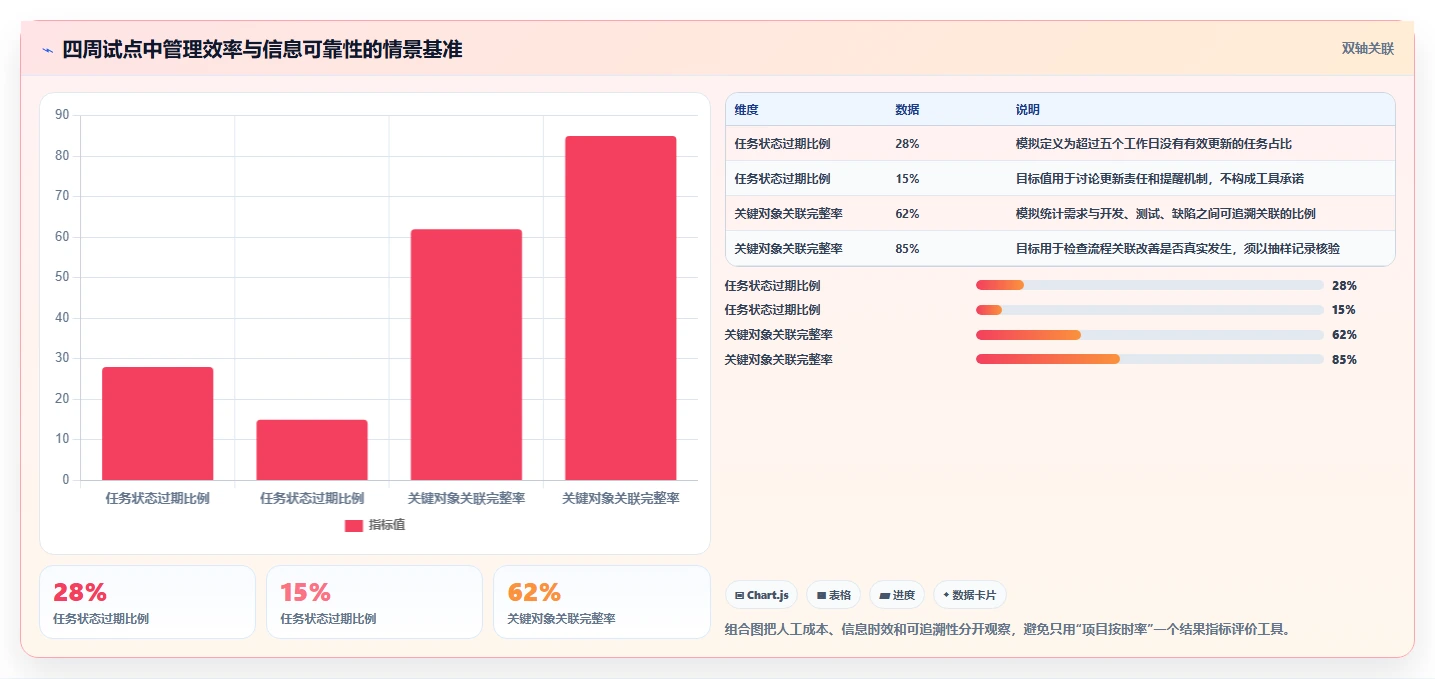Click the icon inside the Chart.js tag
The image size is (1435, 679).
coord(739,595)
